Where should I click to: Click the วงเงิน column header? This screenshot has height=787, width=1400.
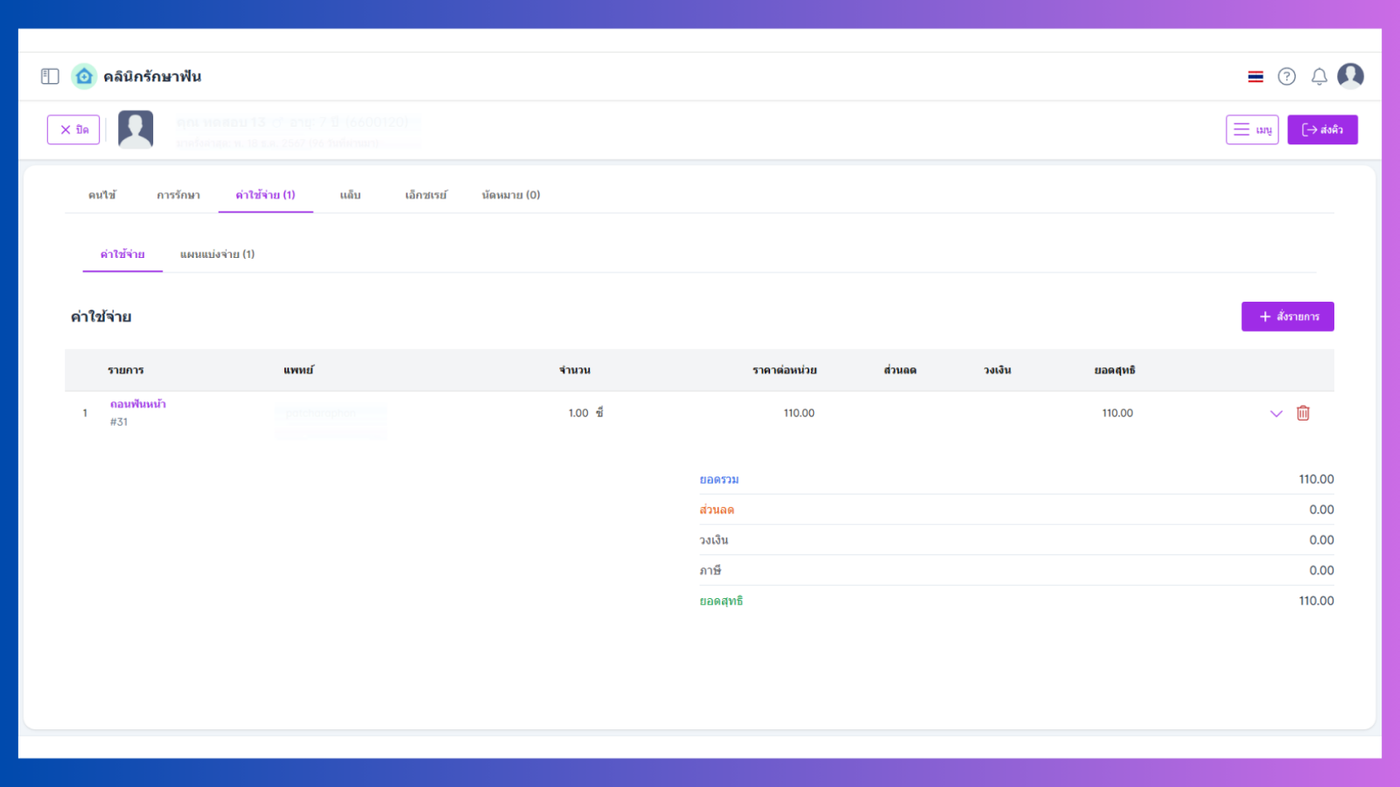point(997,370)
